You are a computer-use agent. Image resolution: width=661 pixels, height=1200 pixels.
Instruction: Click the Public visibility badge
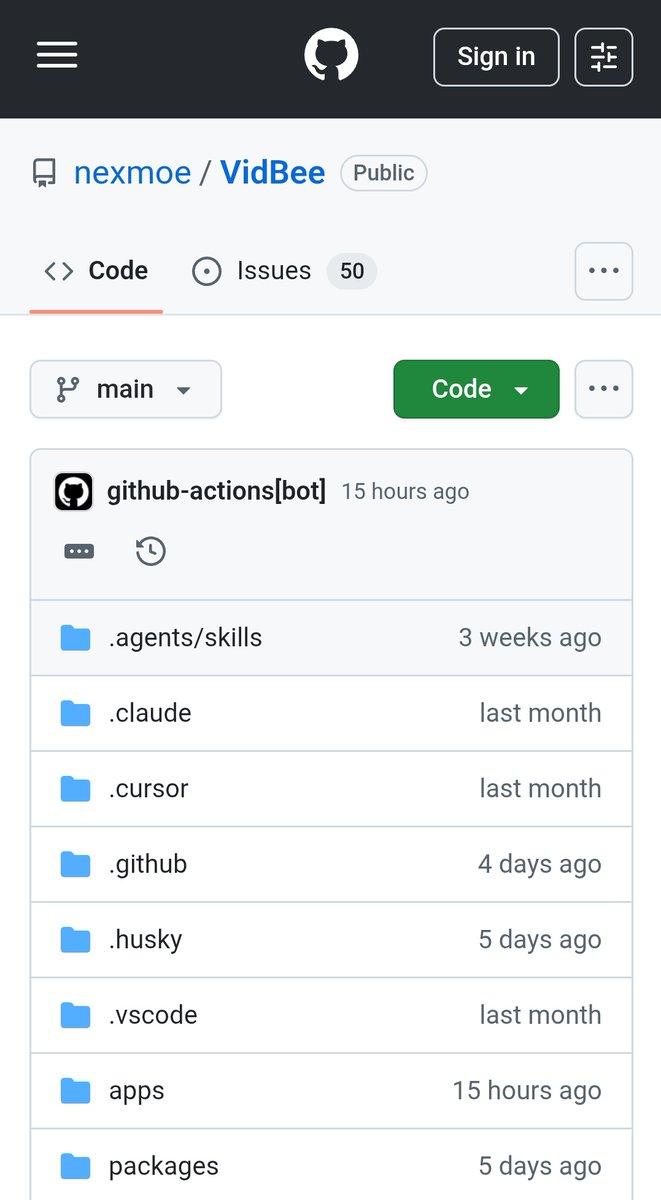tap(384, 173)
